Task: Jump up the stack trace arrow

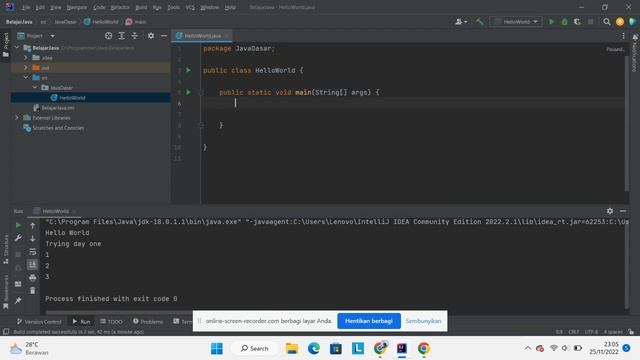Action: (x=33, y=225)
